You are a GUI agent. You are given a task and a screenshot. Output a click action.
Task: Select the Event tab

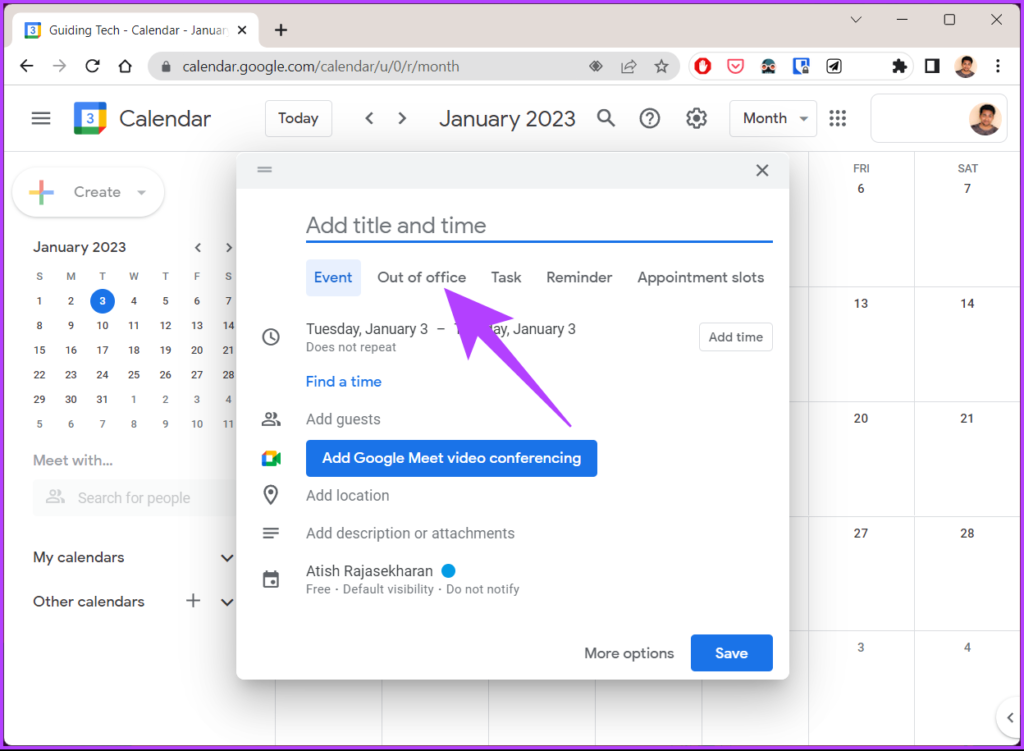pyautogui.click(x=333, y=278)
